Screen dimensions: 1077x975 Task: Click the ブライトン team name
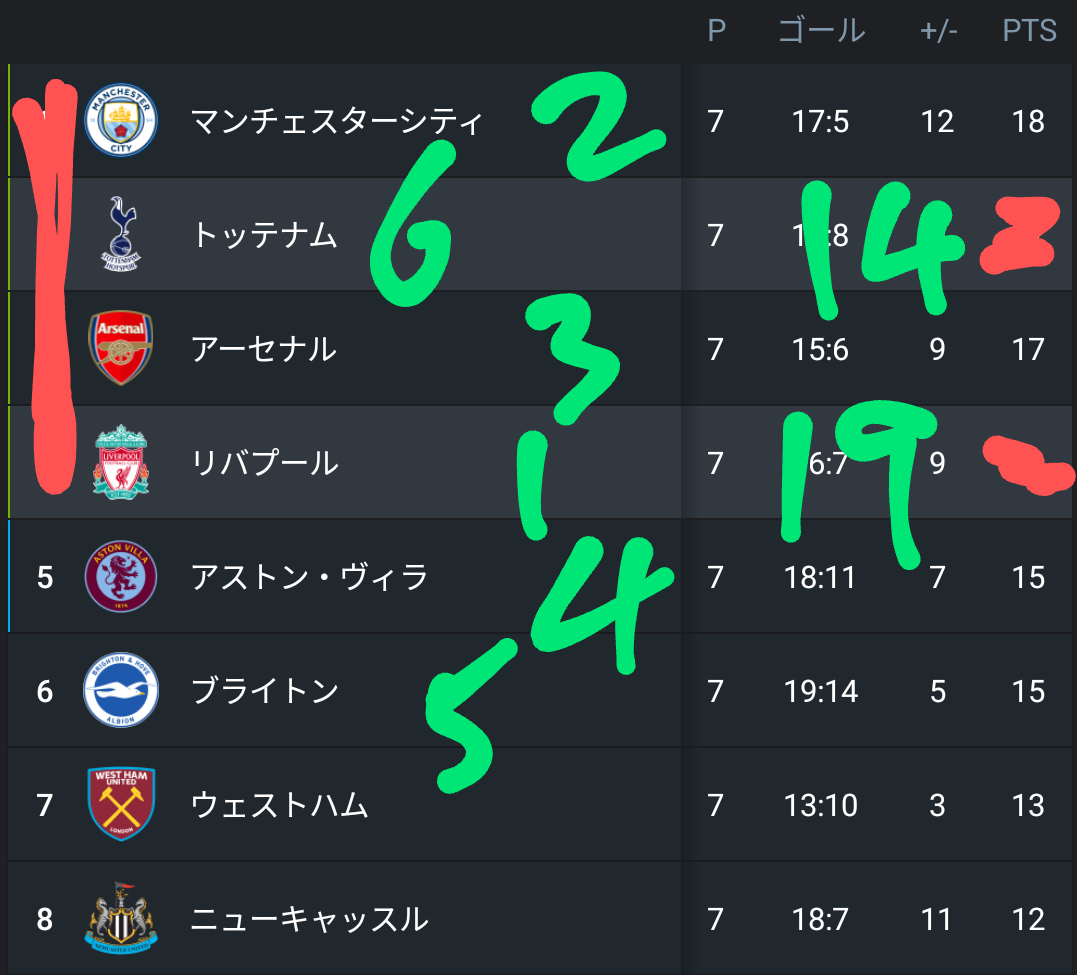point(264,691)
